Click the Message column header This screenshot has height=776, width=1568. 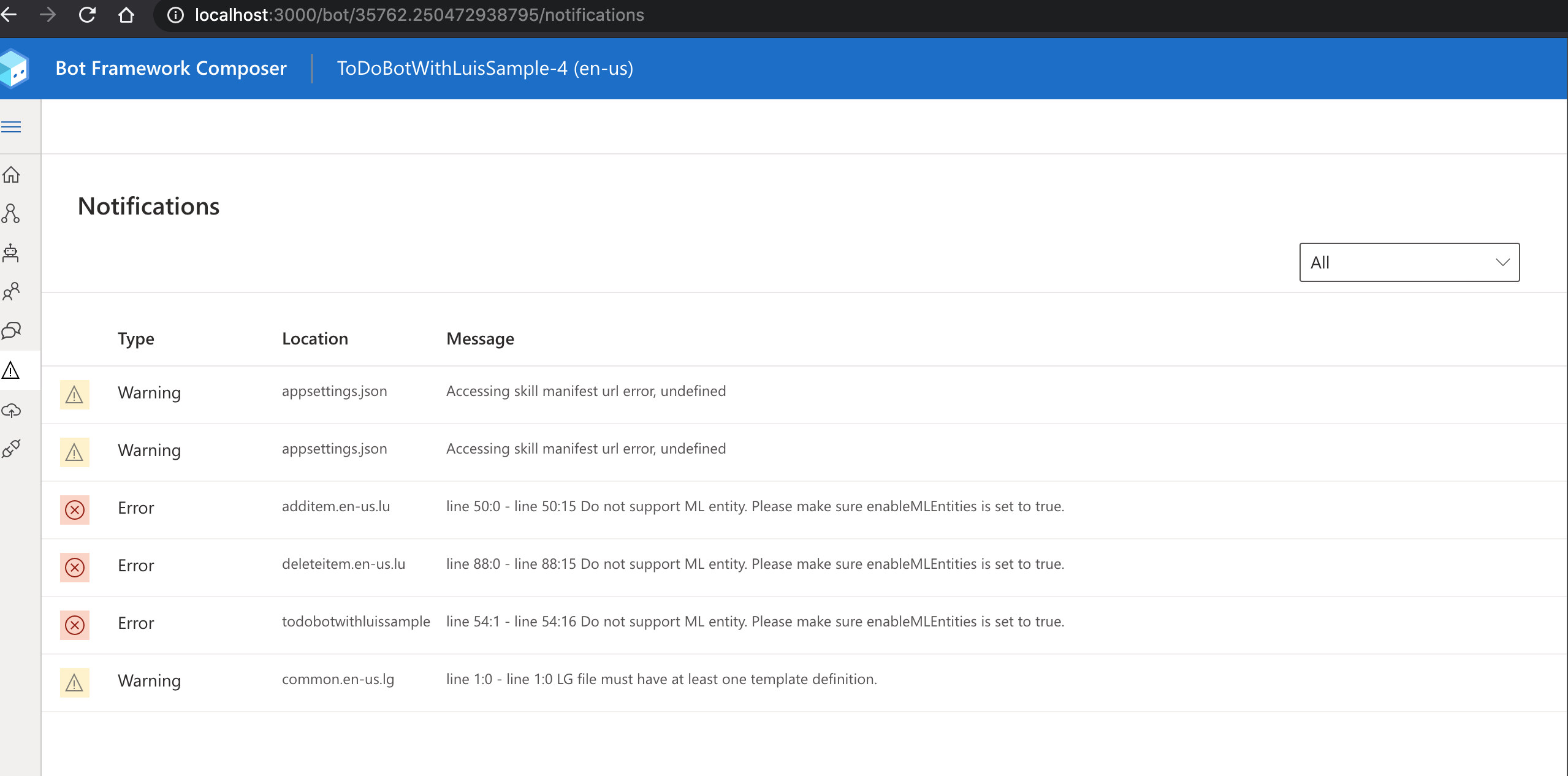(x=480, y=338)
